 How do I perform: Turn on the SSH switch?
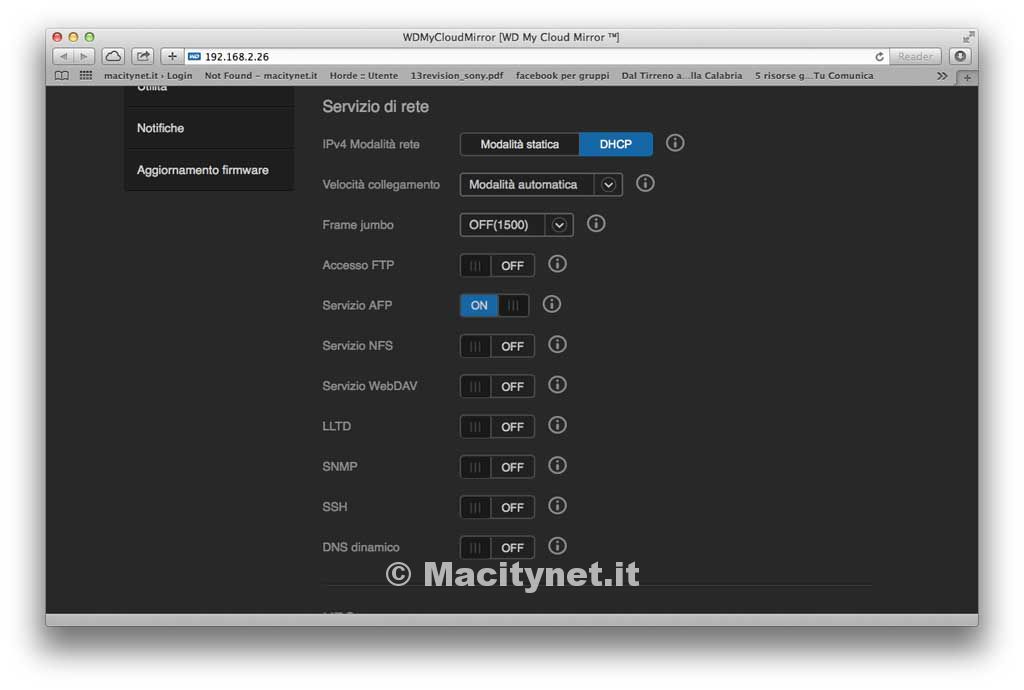497,507
